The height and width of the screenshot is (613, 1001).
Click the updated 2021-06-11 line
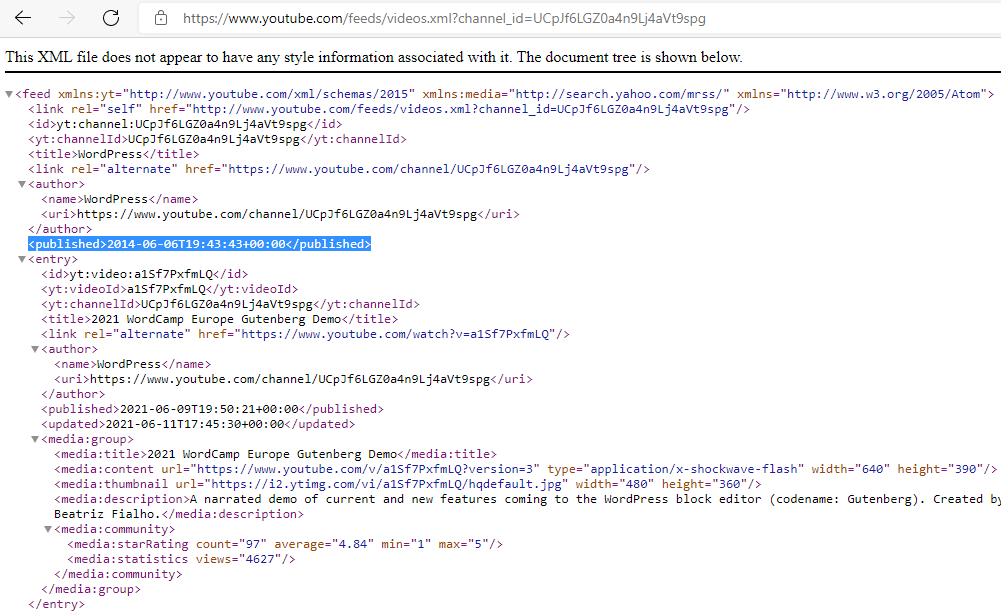[198, 424]
